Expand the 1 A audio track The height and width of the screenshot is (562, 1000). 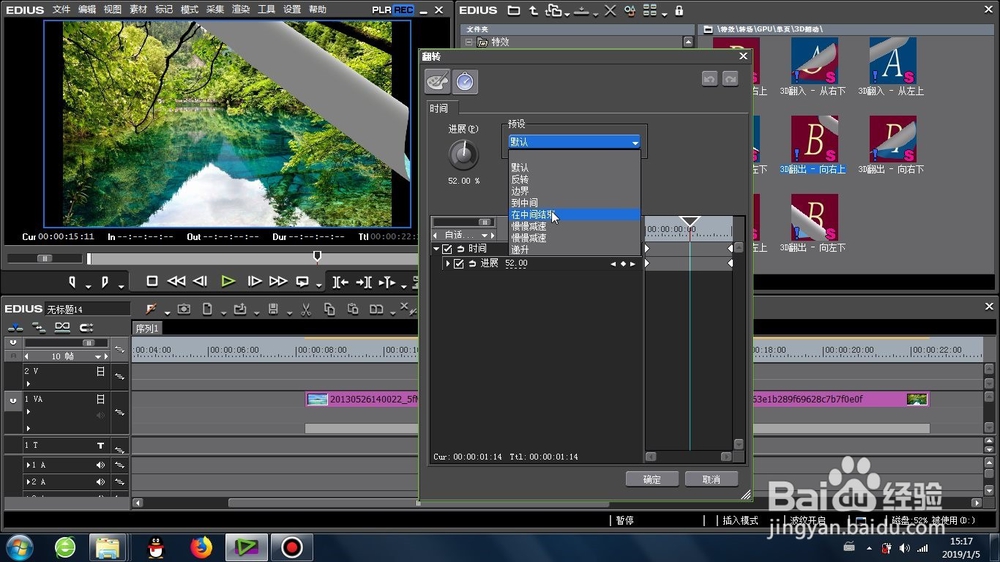(27, 465)
